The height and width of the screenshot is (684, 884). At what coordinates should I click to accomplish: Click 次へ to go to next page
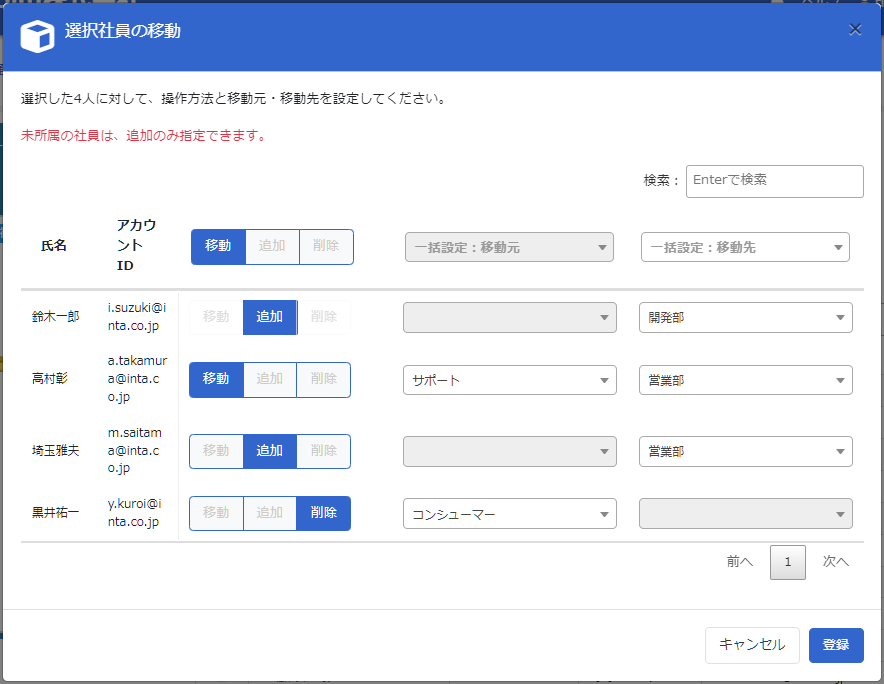click(835, 562)
